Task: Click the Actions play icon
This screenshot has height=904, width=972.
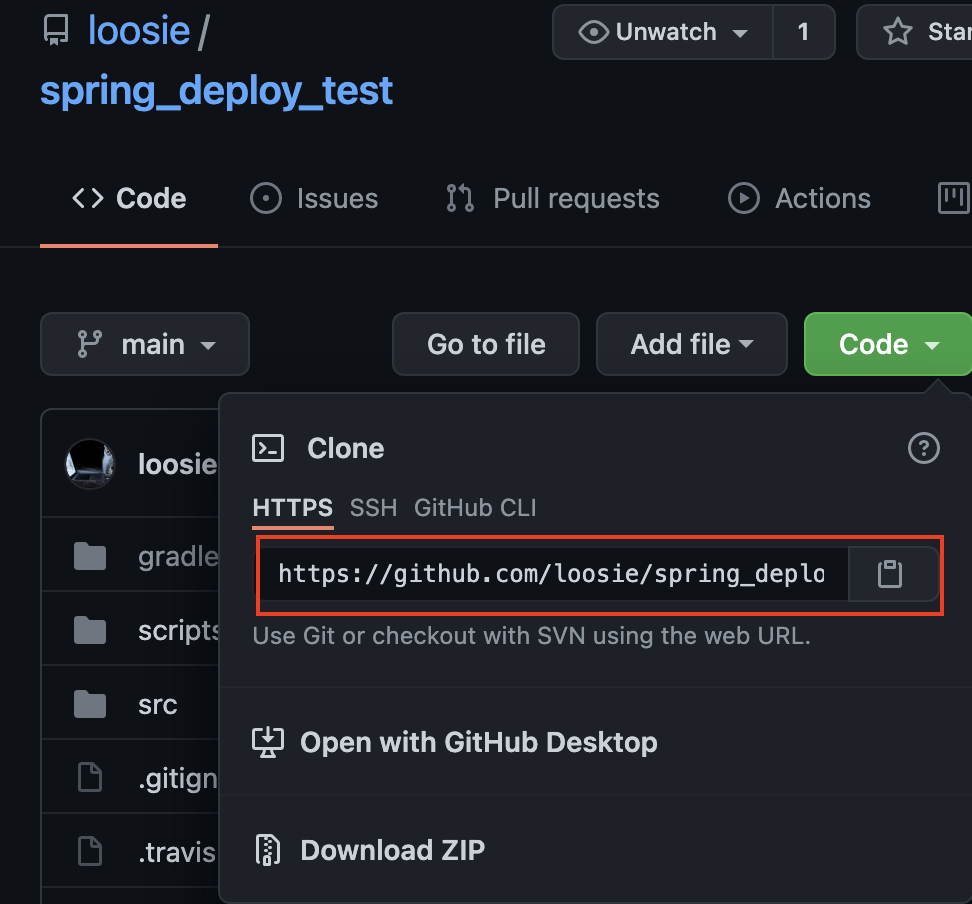Action: [x=743, y=198]
